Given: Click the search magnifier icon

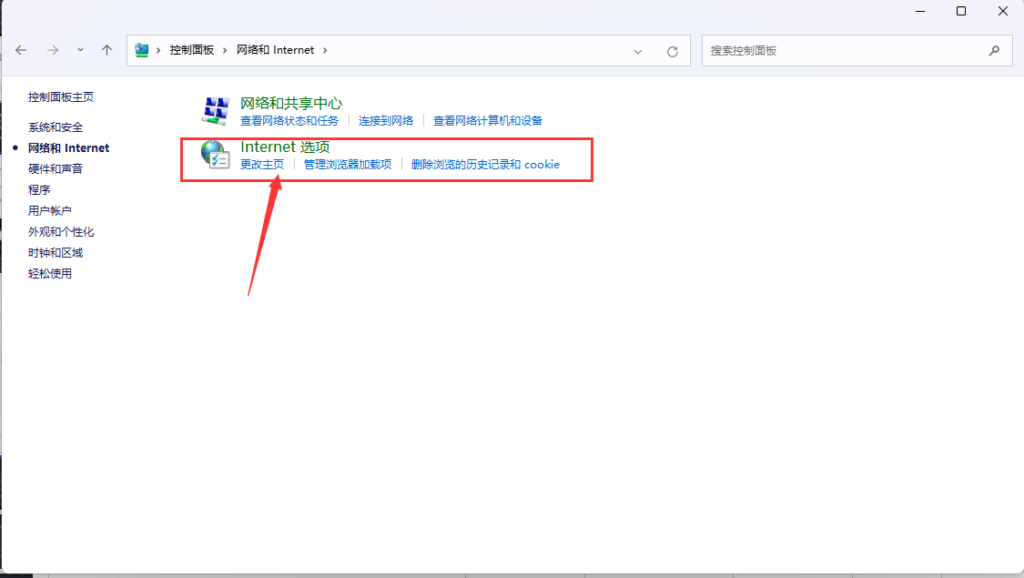Looking at the screenshot, I should click(994, 50).
